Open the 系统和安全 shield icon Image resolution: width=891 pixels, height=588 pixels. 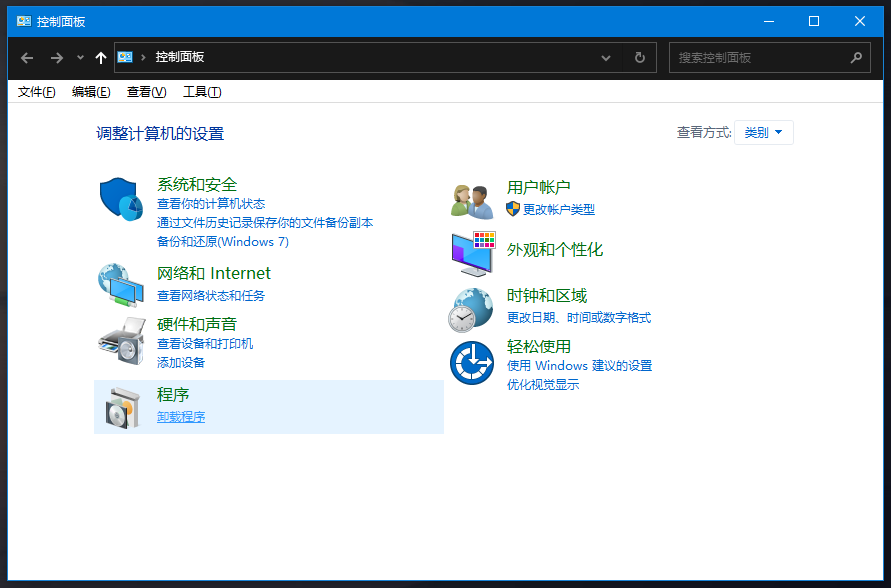click(121, 199)
